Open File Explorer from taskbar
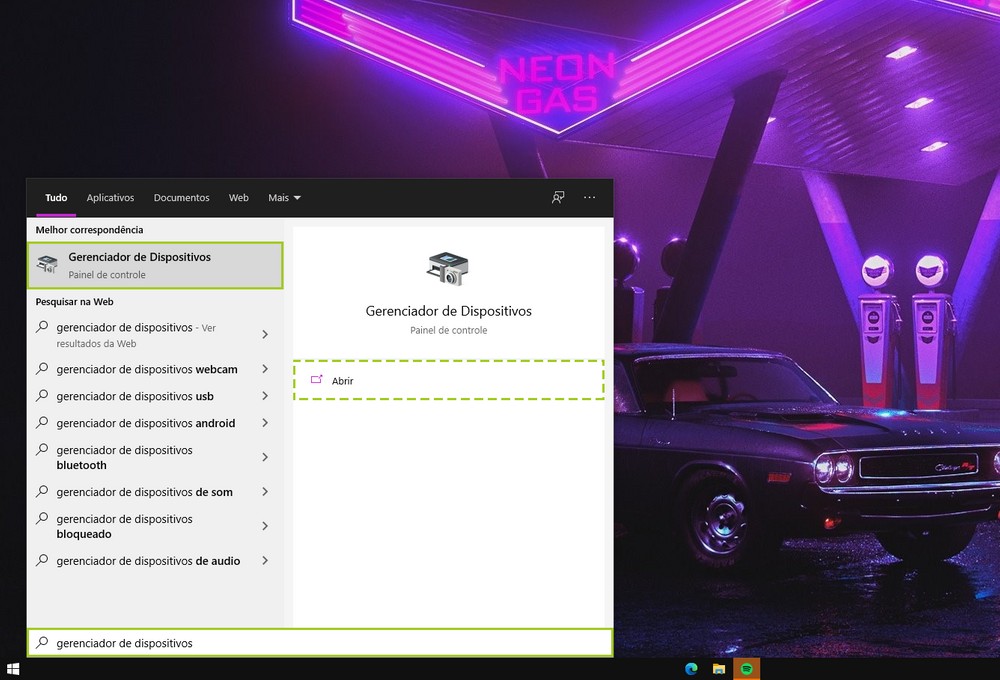Screen dimensions: 1000x680 click(x=719, y=669)
